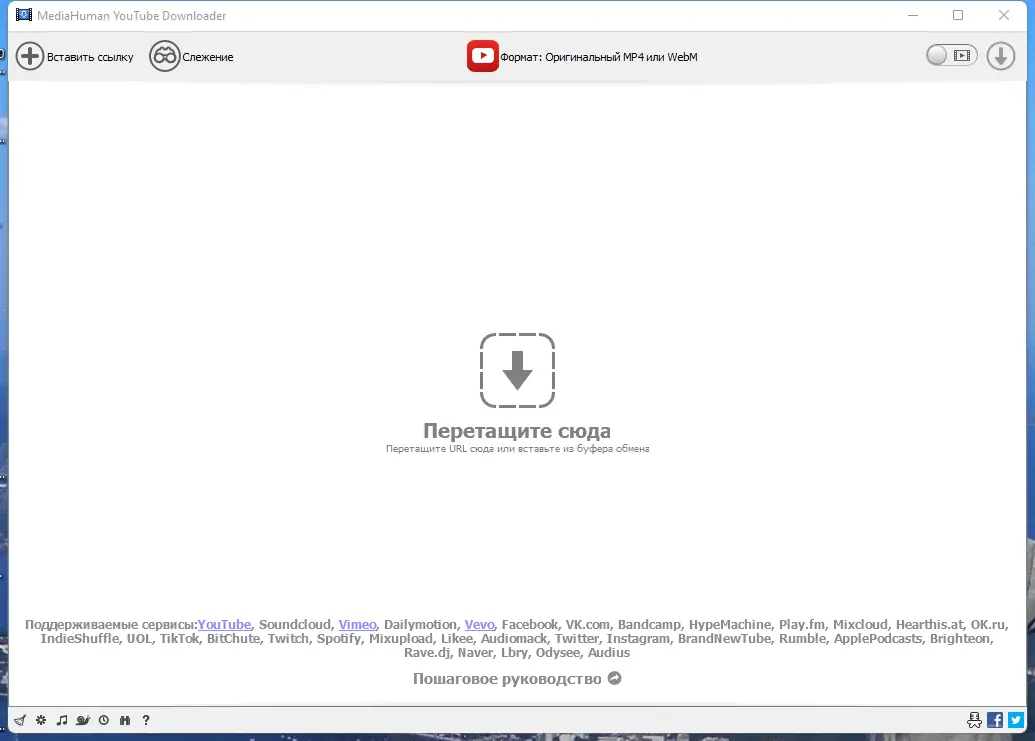
Task: Click the anonymous spy icon at bottom right
Action: tap(974, 720)
